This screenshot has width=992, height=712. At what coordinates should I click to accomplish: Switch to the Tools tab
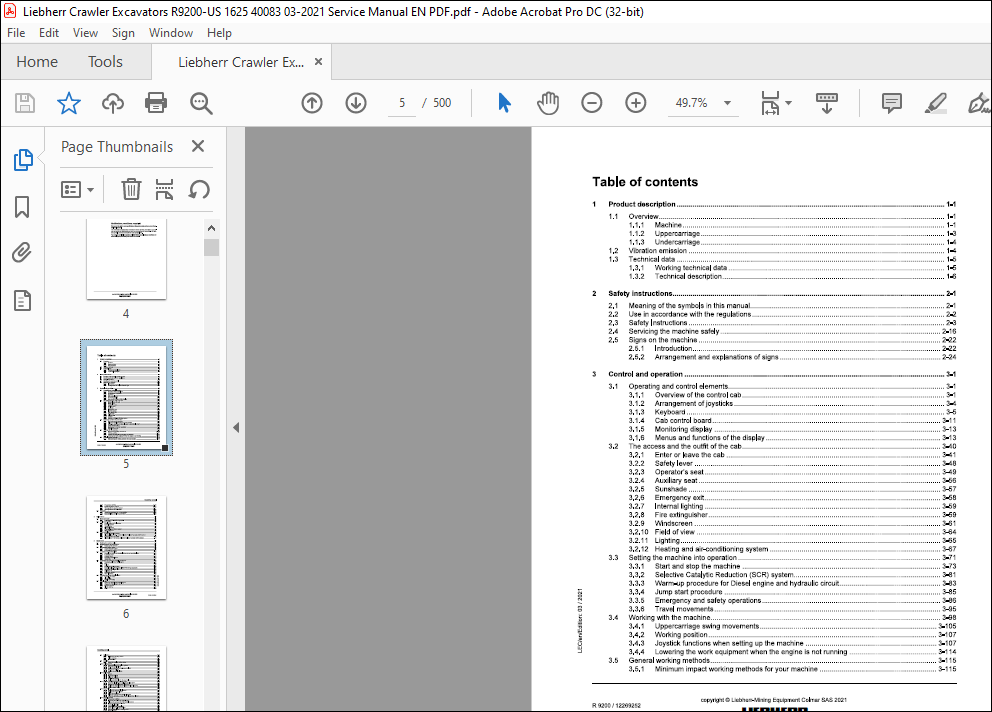(x=105, y=61)
